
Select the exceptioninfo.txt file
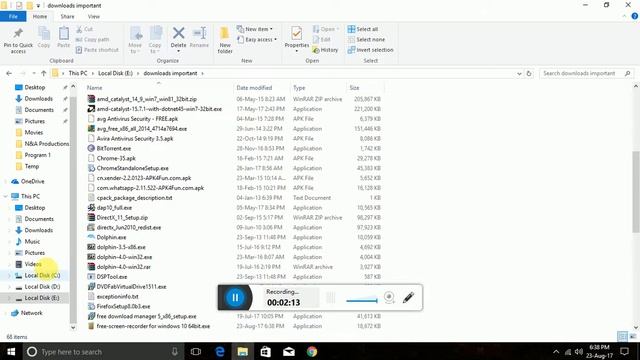click(x=117, y=297)
